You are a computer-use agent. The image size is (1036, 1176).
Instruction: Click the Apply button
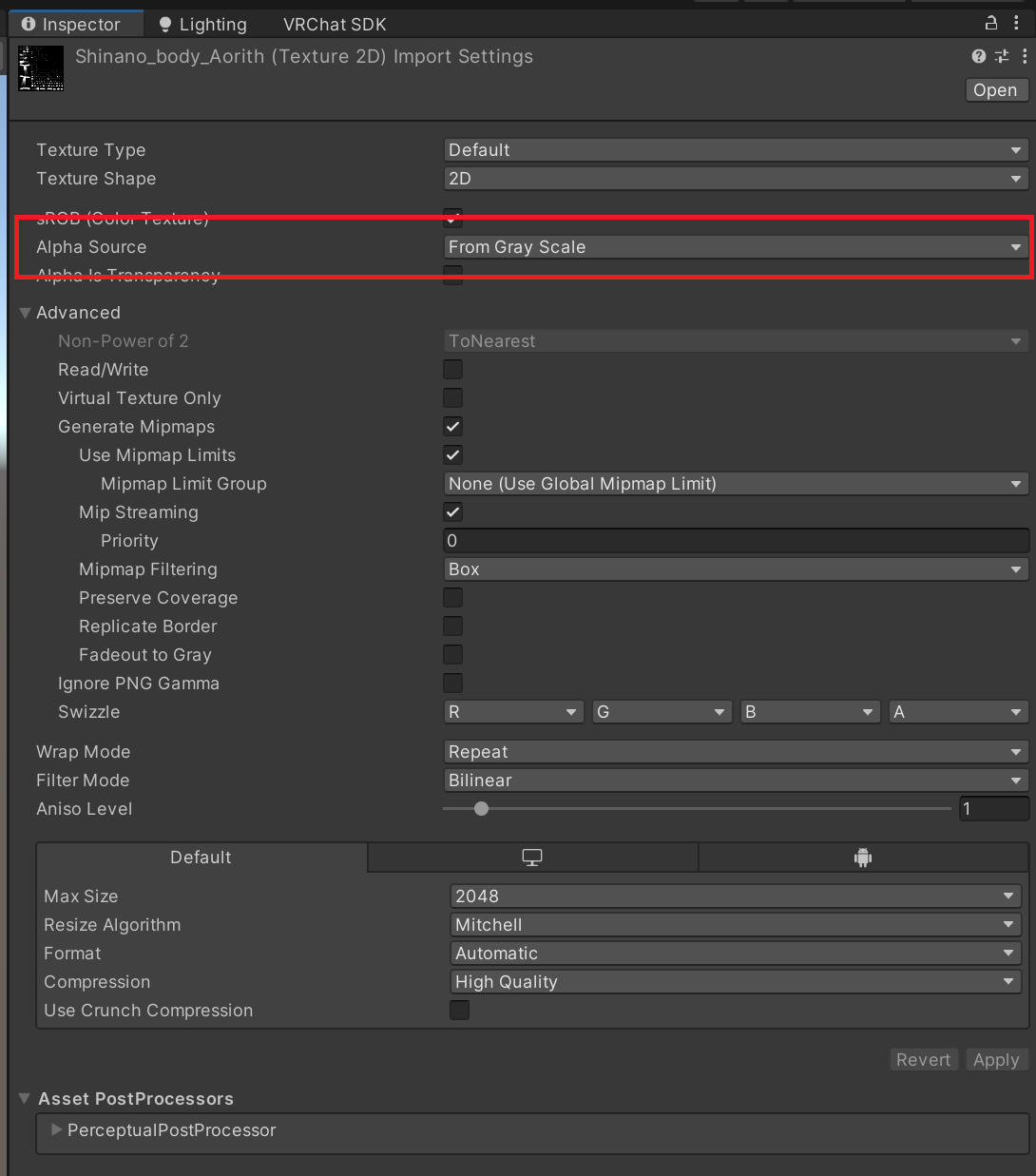tap(995, 1060)
